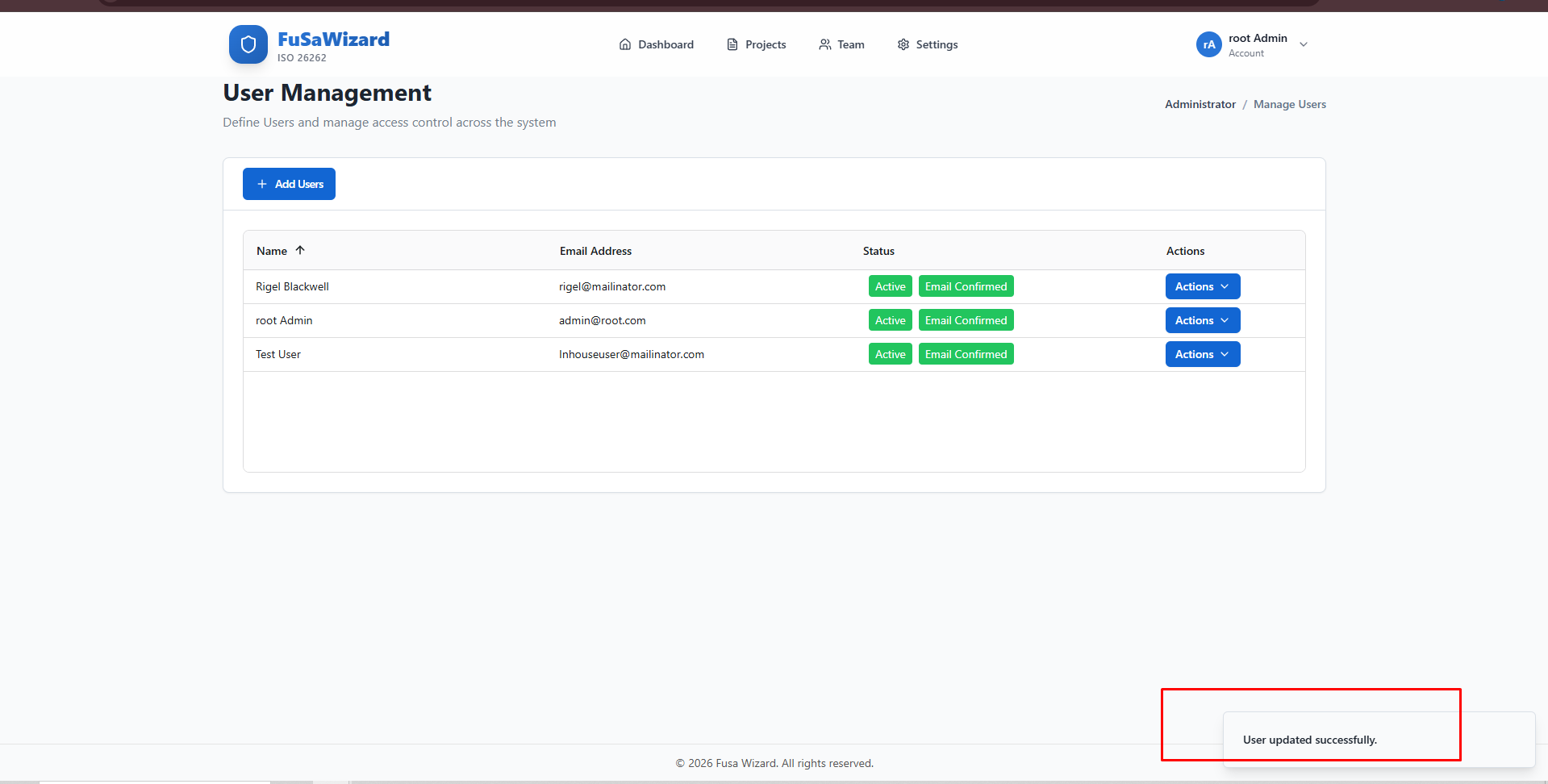Open Actions dropdown for Test User

(x=1202, y=354)
